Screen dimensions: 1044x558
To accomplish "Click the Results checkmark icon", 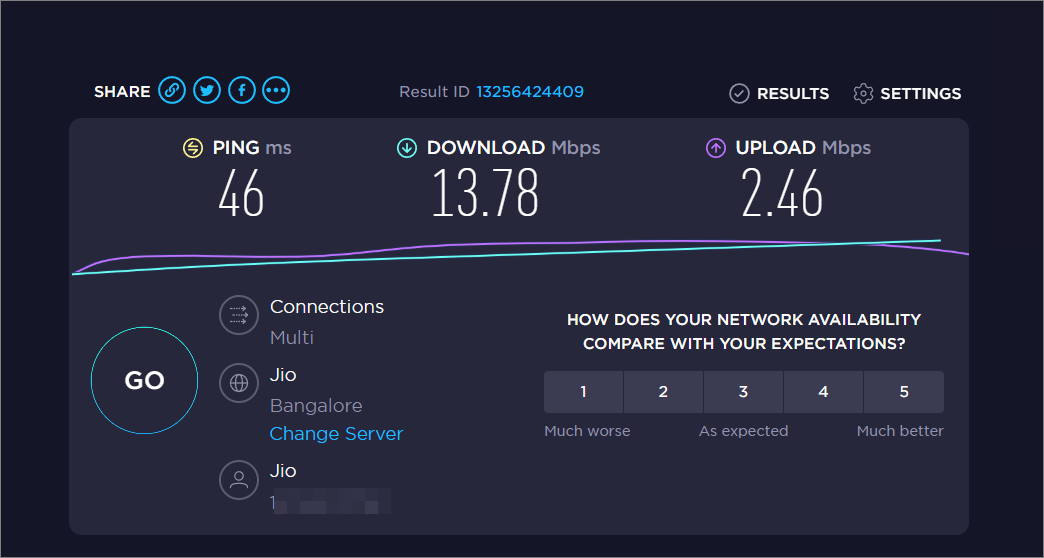I will (739, 94).
